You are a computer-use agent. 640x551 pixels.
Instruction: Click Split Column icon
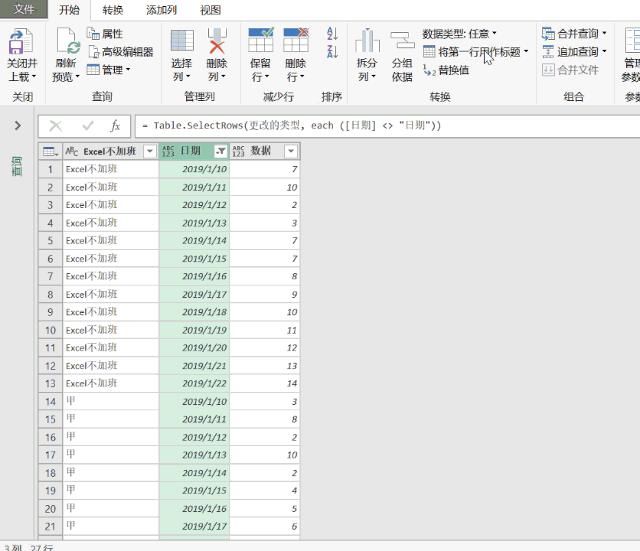pos(367,40)
